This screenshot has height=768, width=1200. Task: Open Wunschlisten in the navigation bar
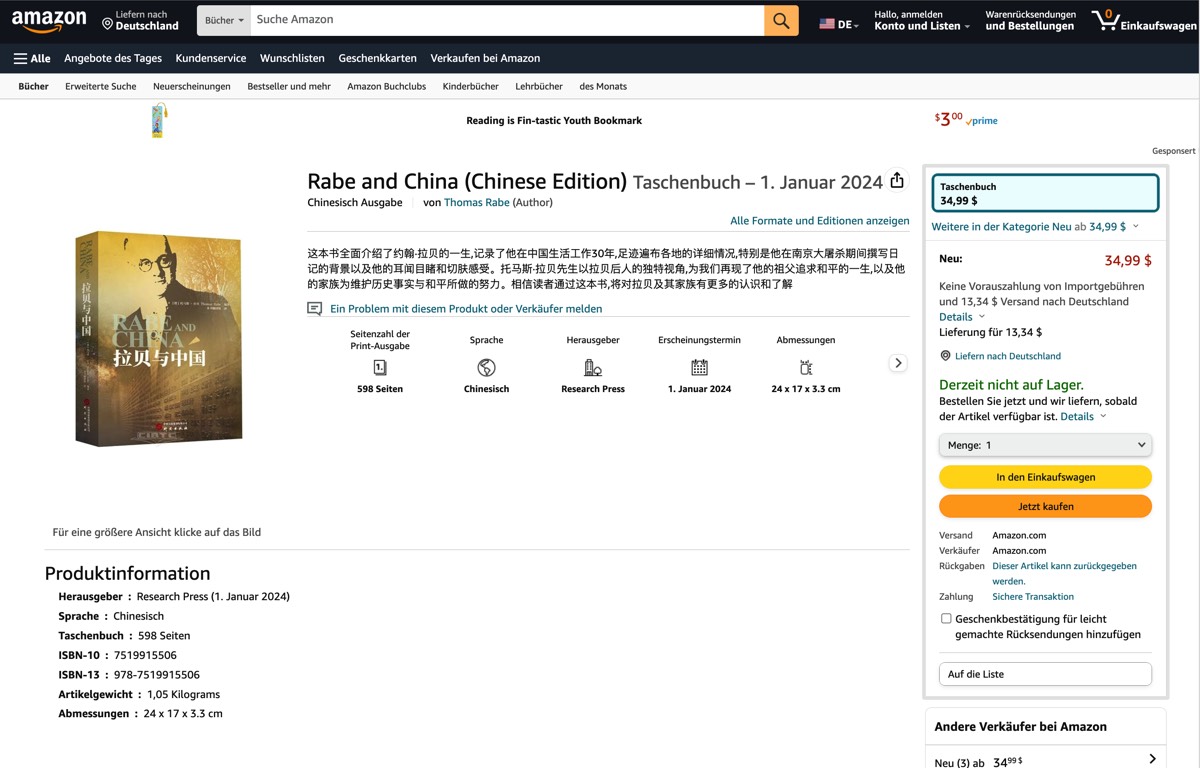point(292,59)
